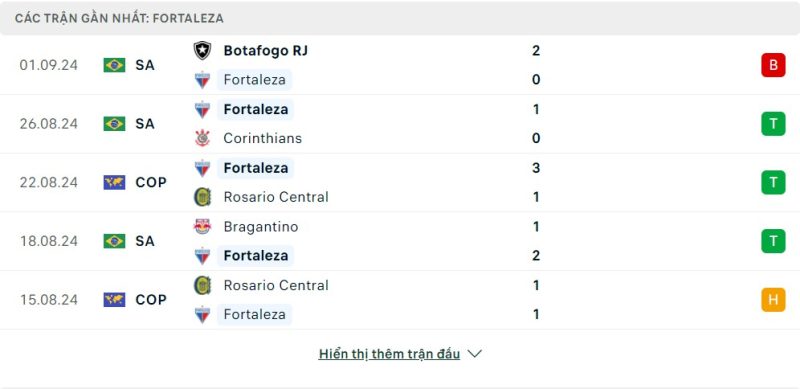Viewport: 800px width, 389px height.
Task: Open the Botafogo RJ team name
Action: click(266, 51)
